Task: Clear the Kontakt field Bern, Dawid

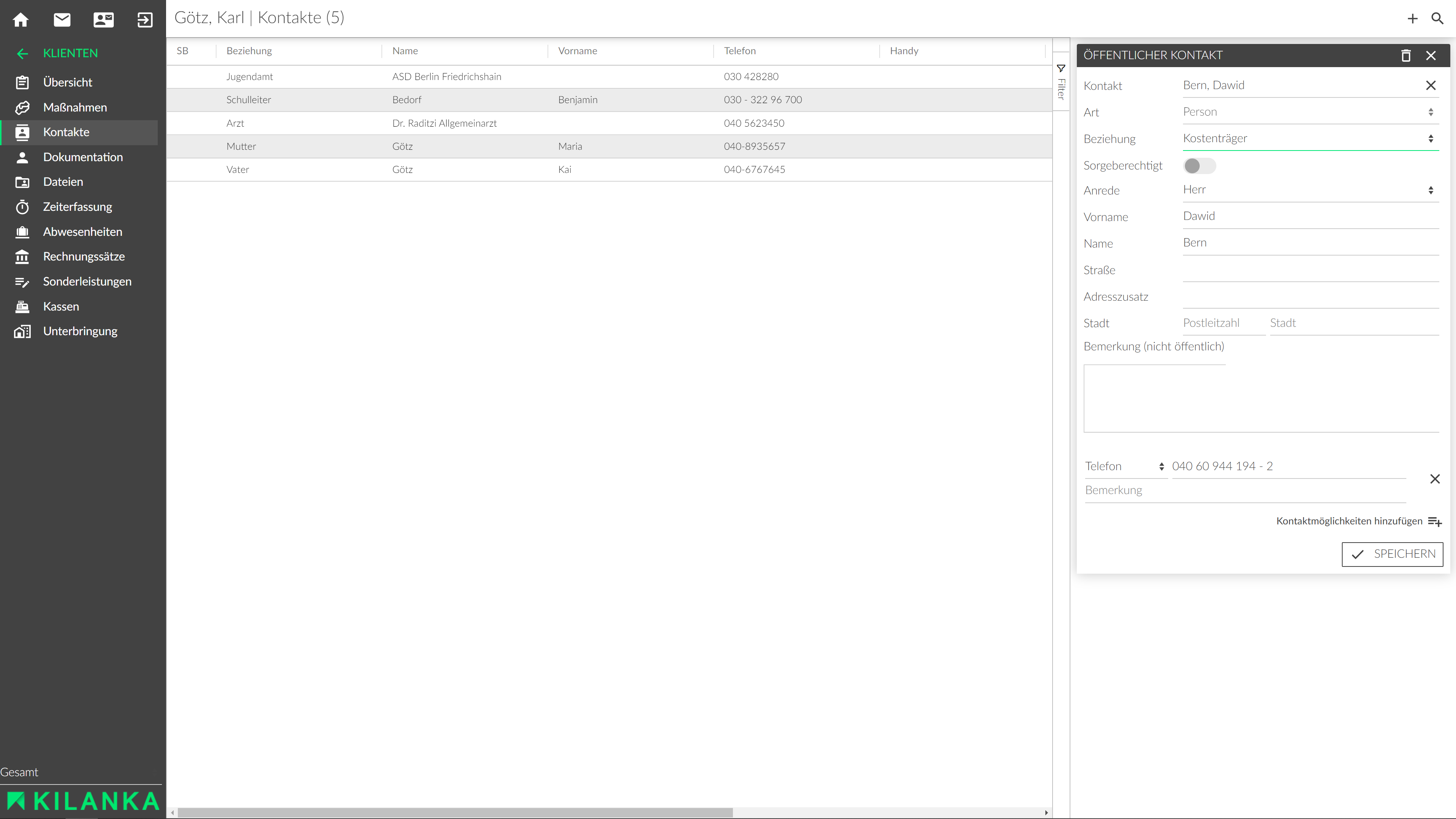Action: pos(1431,85)
